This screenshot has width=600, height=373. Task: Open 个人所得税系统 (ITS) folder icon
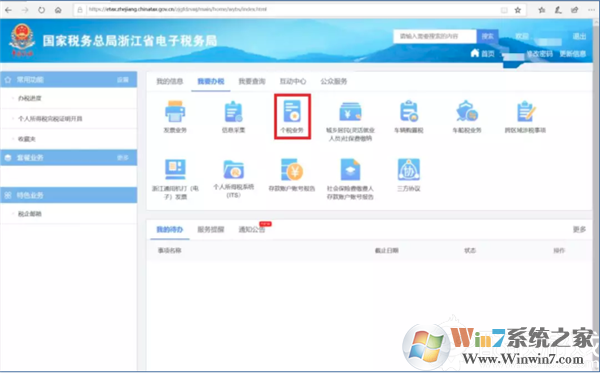[x=233, y=169]
